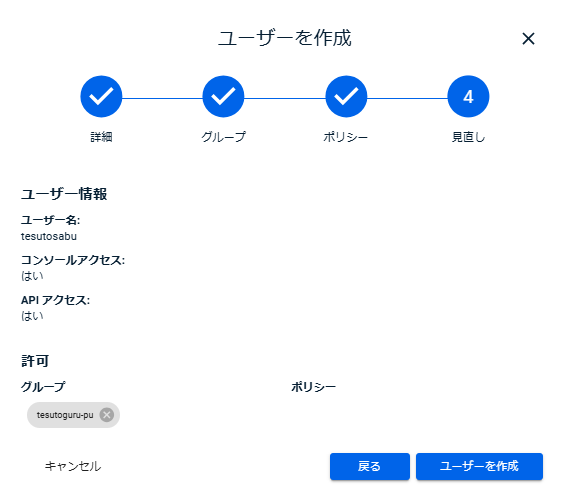
Task: Click the ポリシー label under step three
Action: (x=346, y=137)
